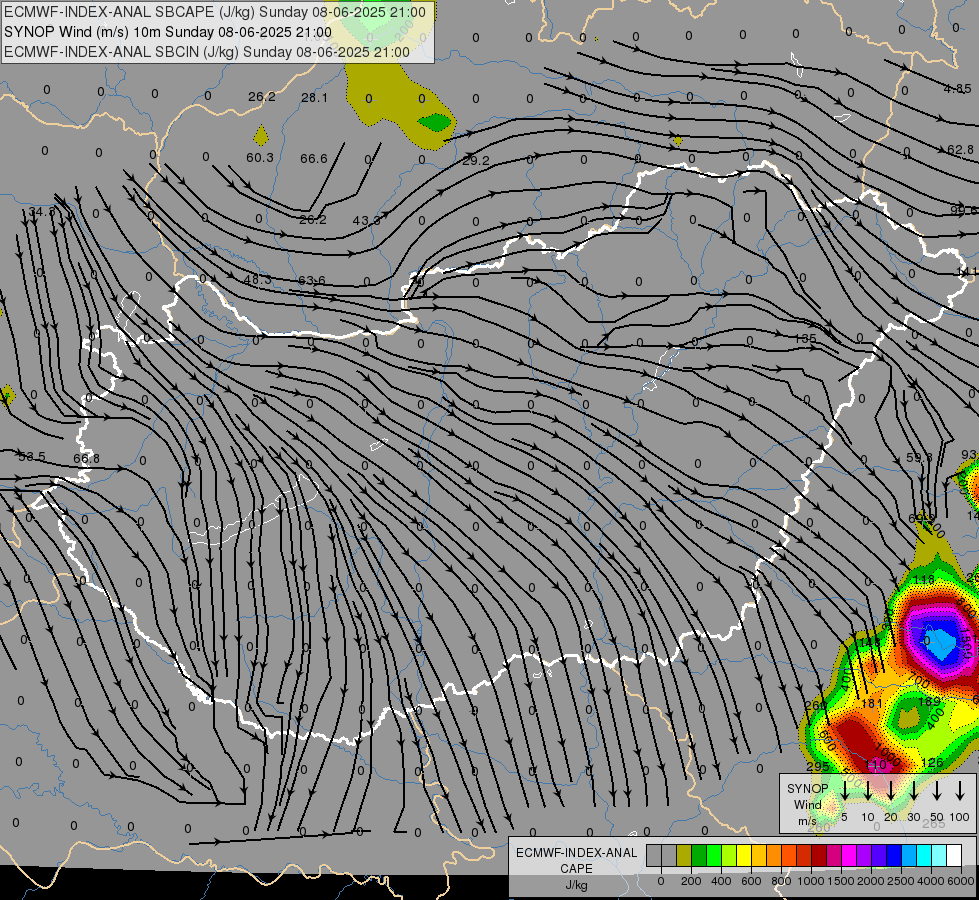The image size is (979, 900).
Task: Pick the light blue swatch right of 2500
Action: 908,856
